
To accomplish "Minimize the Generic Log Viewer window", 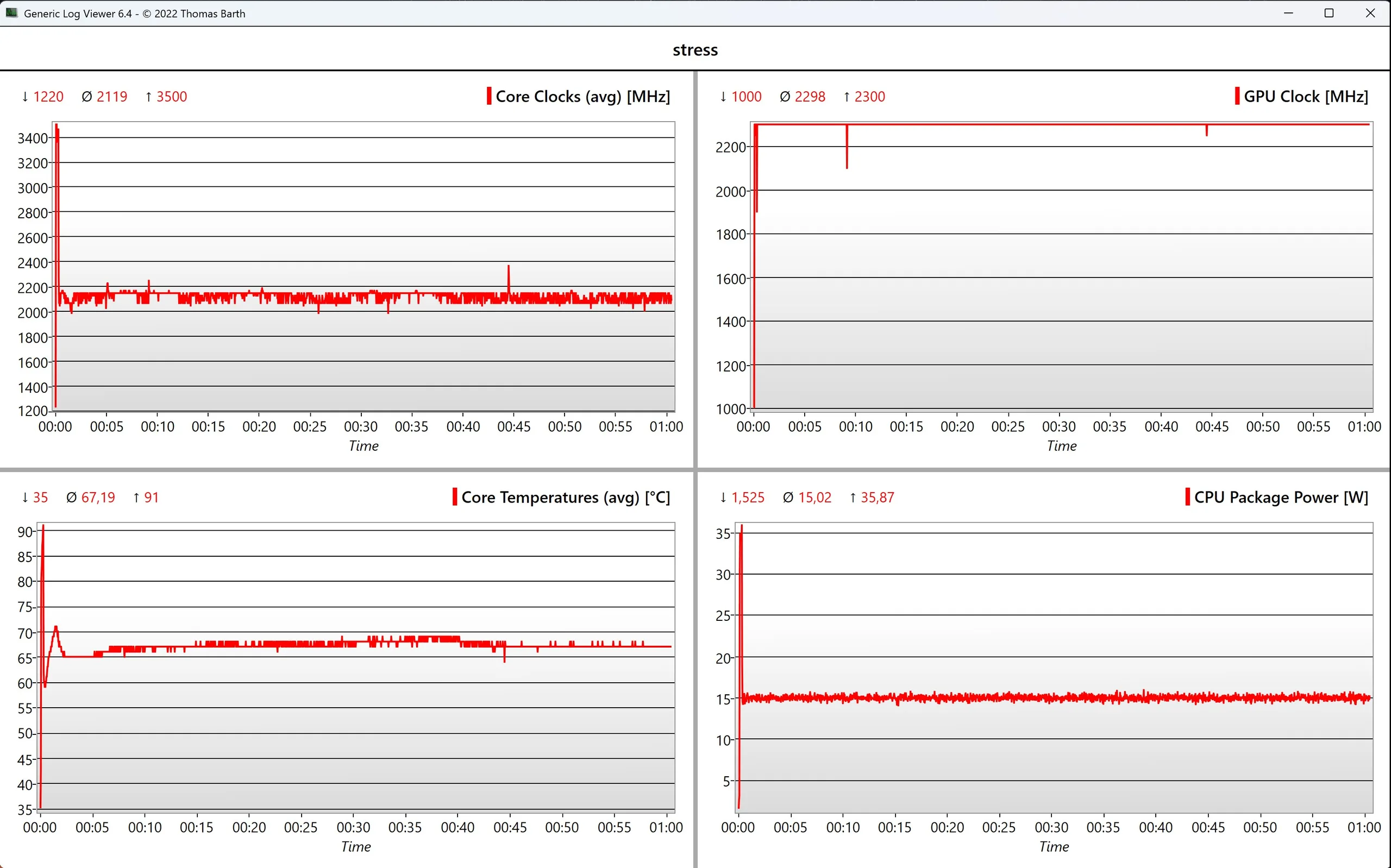I will click(x=1288, y=12).
